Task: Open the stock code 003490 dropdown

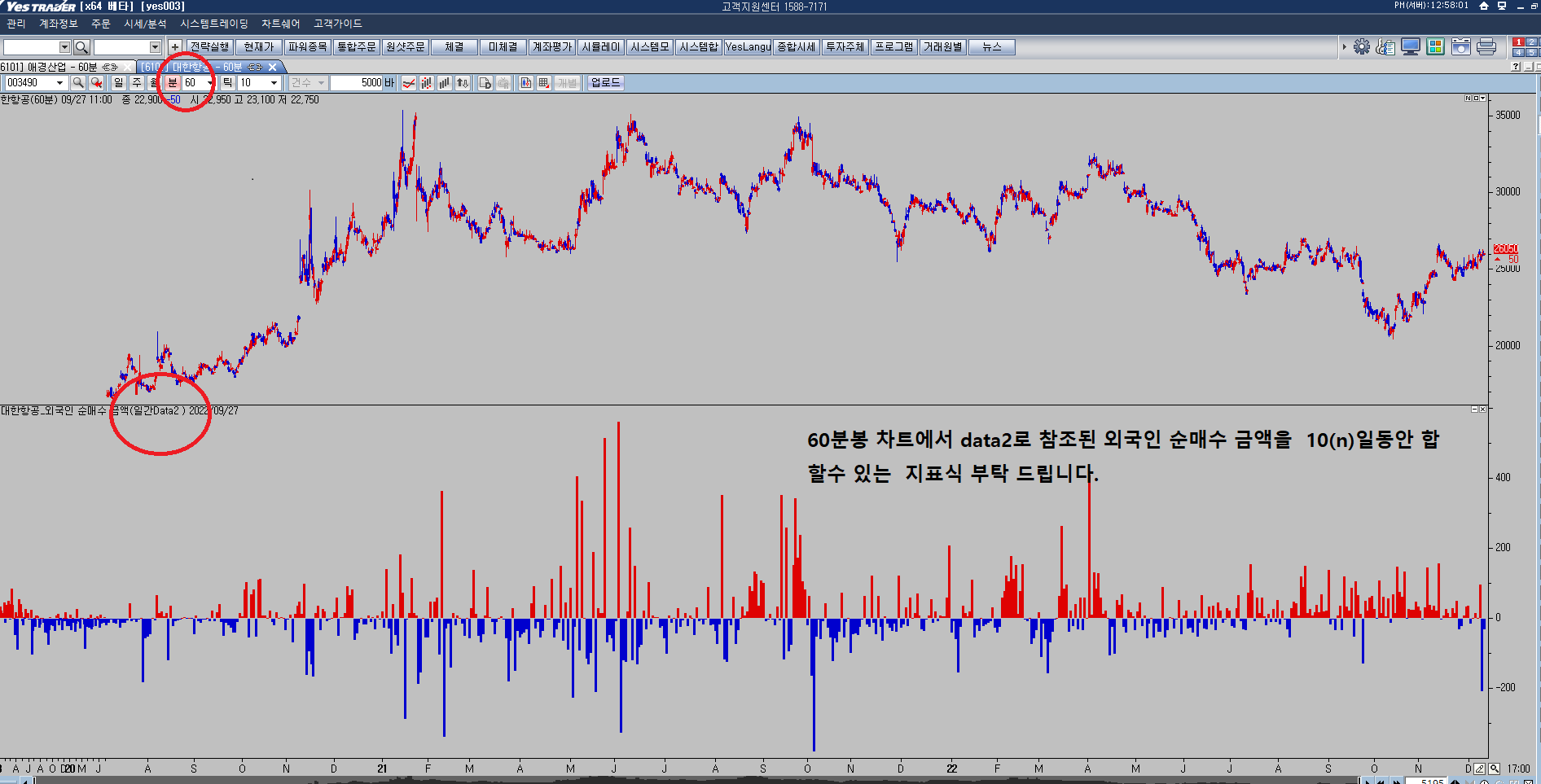Action: click(59, 83)
